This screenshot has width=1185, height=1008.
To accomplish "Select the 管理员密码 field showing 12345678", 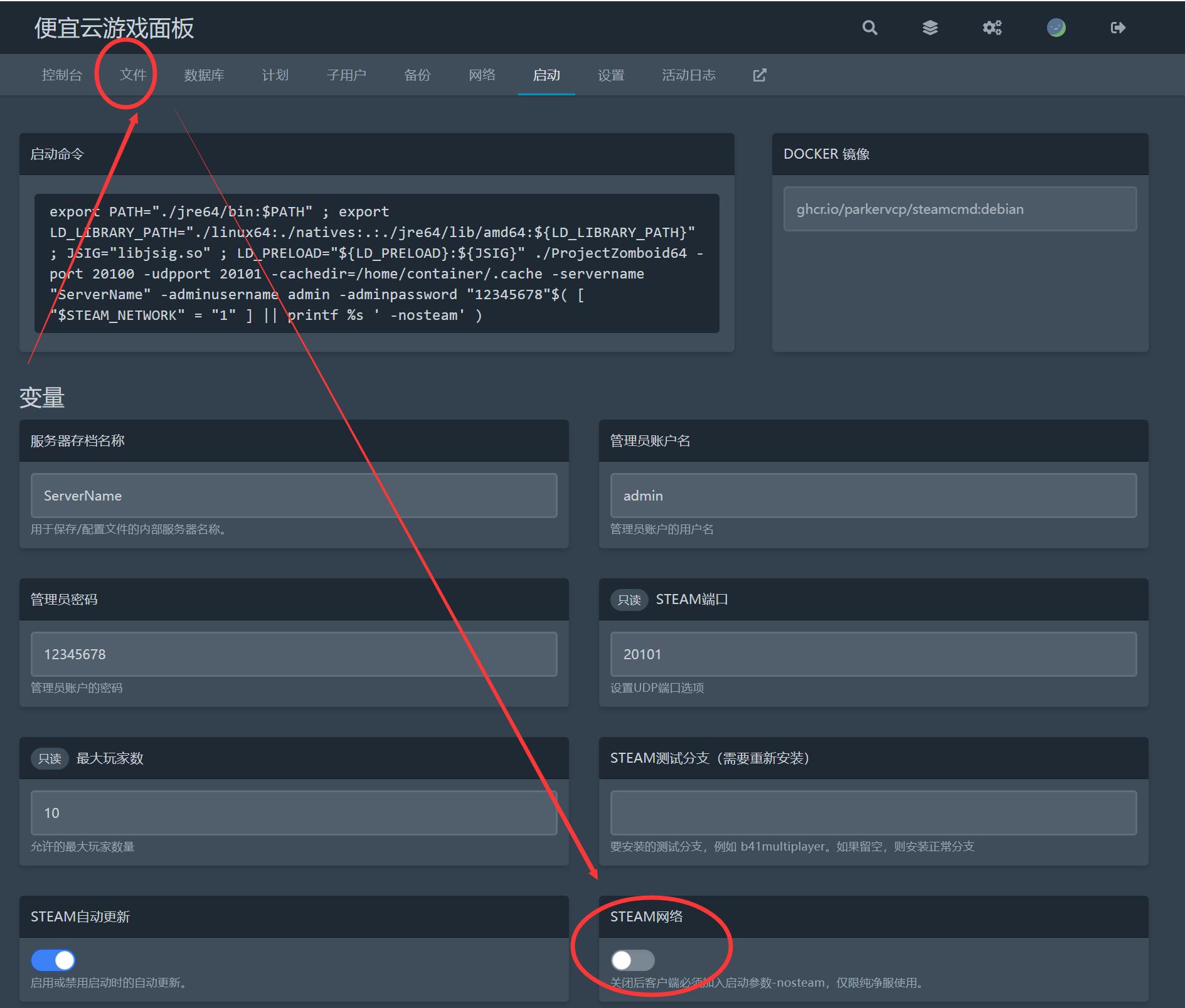I will pyautogui.click(x=292, y=654).
